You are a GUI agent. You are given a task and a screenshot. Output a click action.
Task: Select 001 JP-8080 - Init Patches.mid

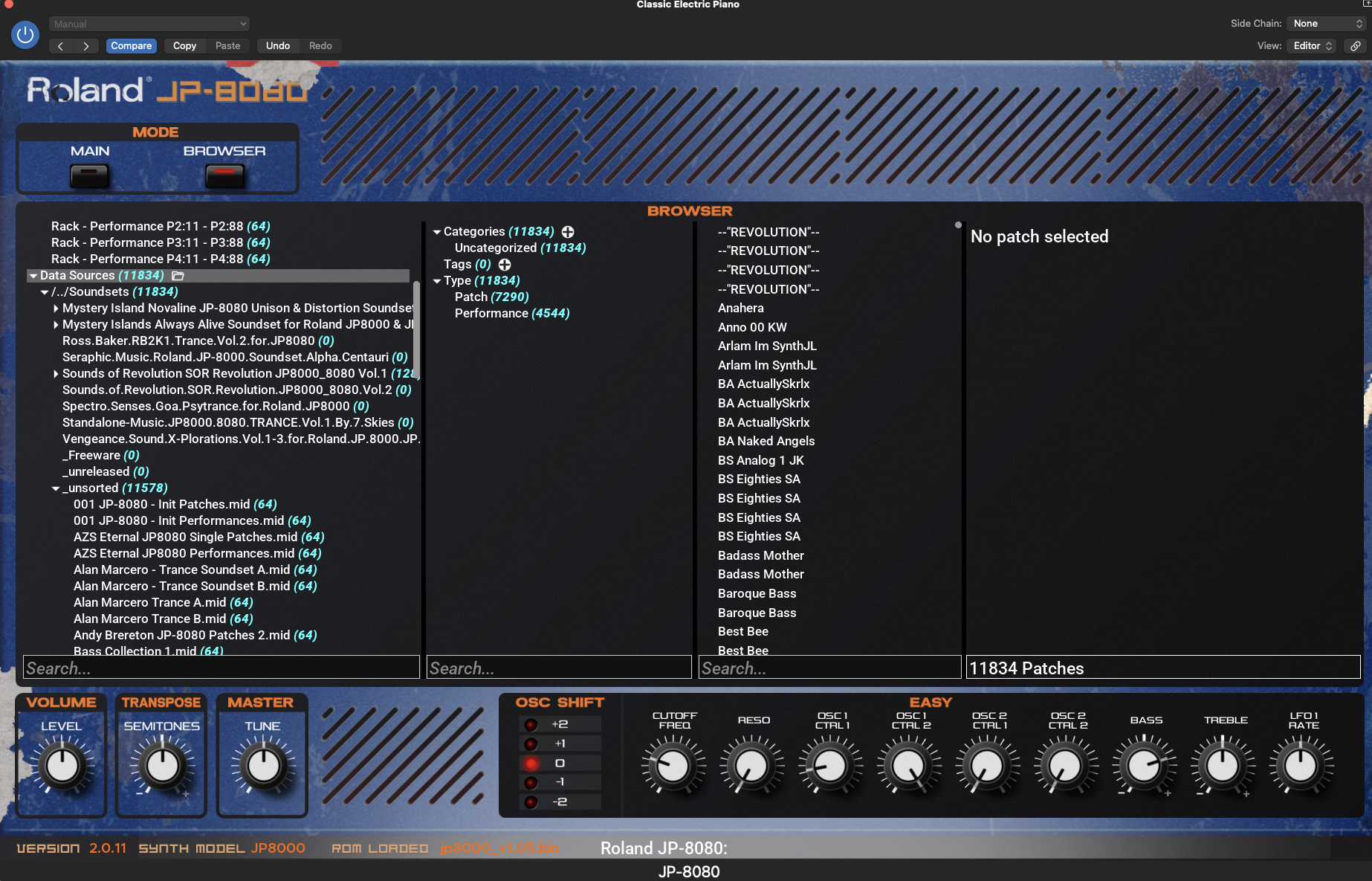coord(175,505)
